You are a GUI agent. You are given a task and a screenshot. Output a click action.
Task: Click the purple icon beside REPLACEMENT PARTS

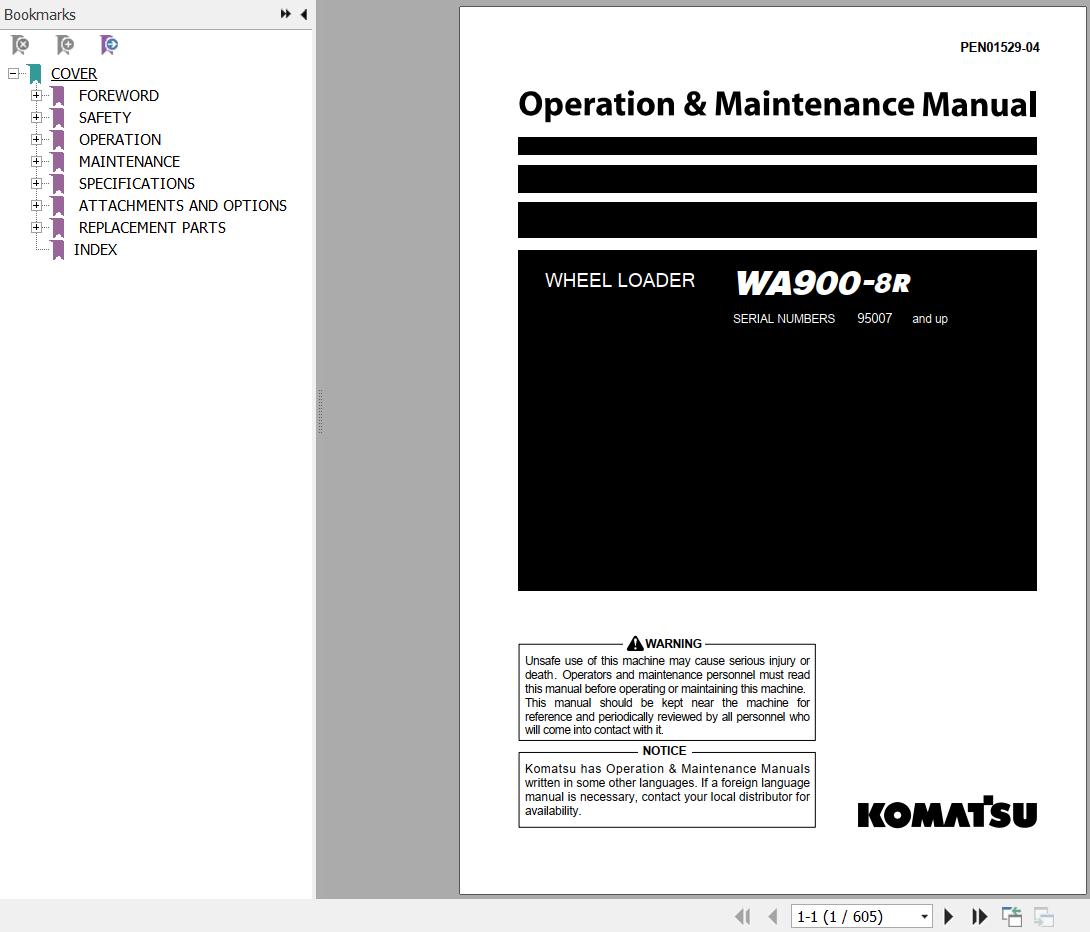tap(58, 228)
